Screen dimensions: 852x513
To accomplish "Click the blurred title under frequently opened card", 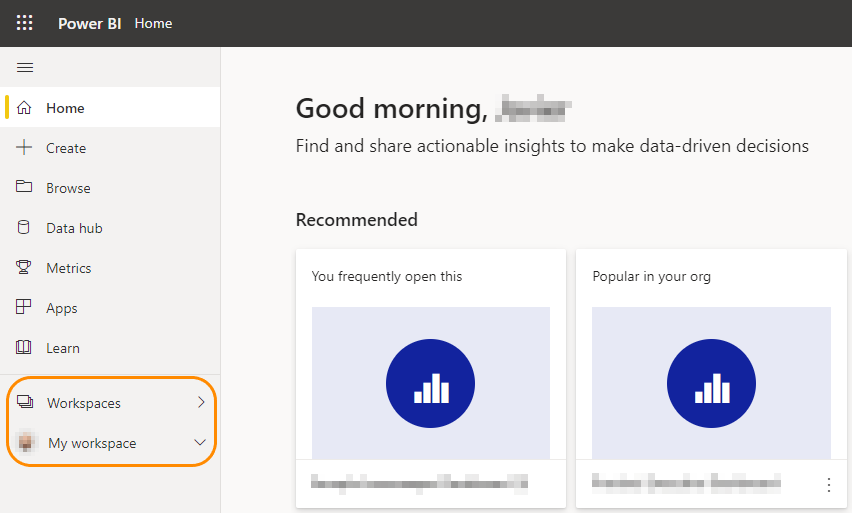I will 418,484.
